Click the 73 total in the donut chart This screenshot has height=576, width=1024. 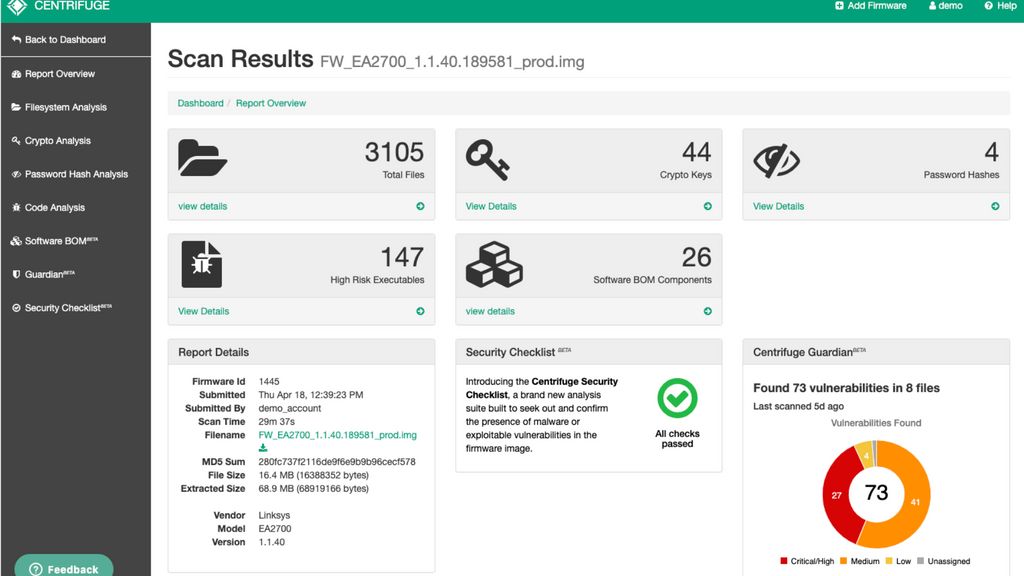point(876,492)
